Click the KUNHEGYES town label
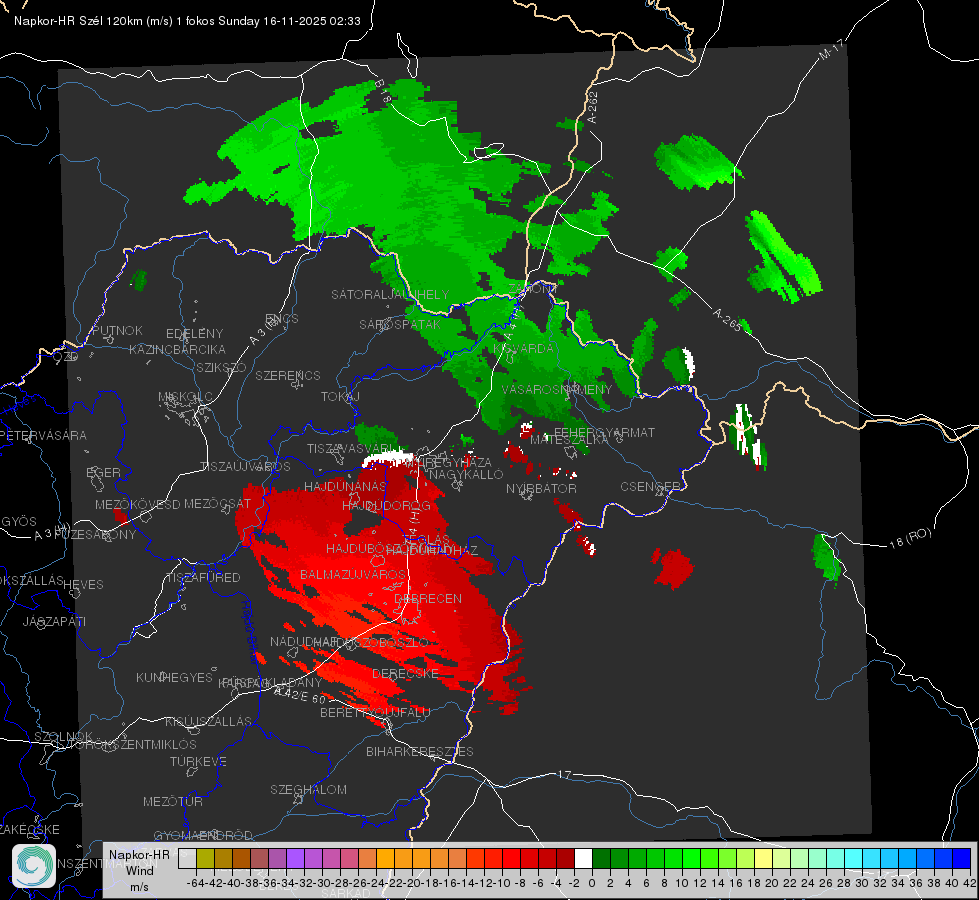The image size is (979, 900). 174,678
